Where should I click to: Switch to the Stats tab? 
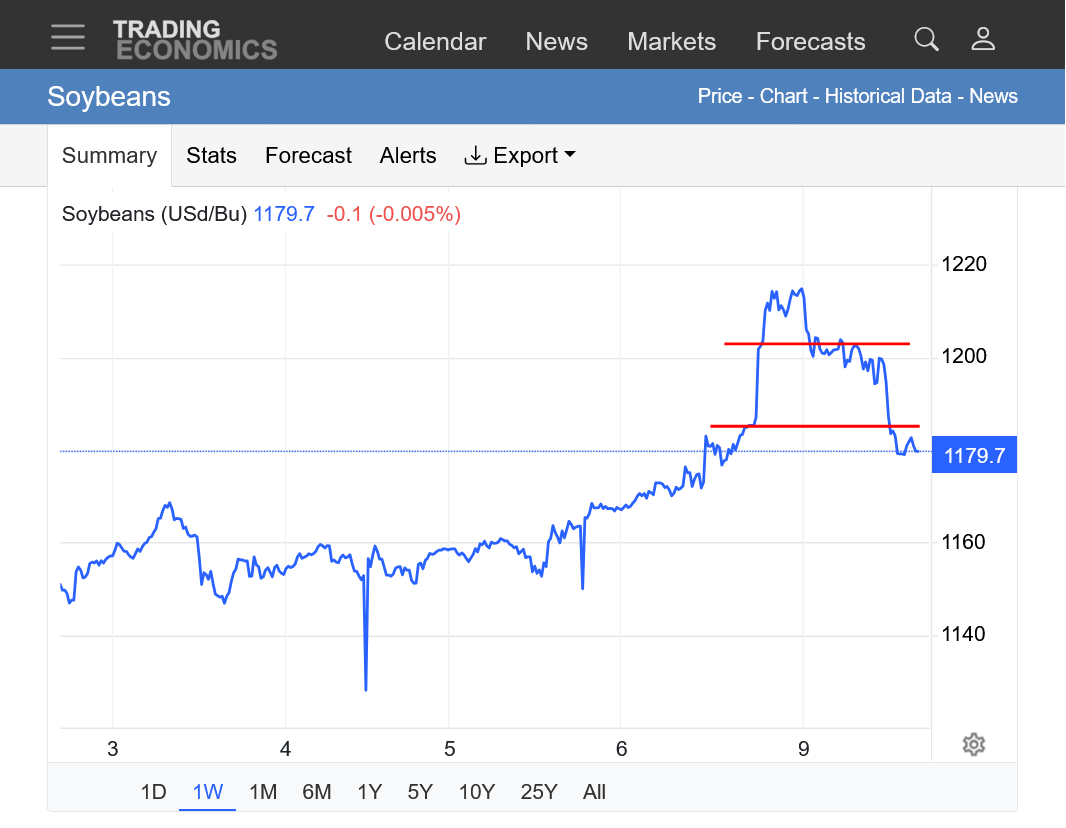[x=211, y=156]
